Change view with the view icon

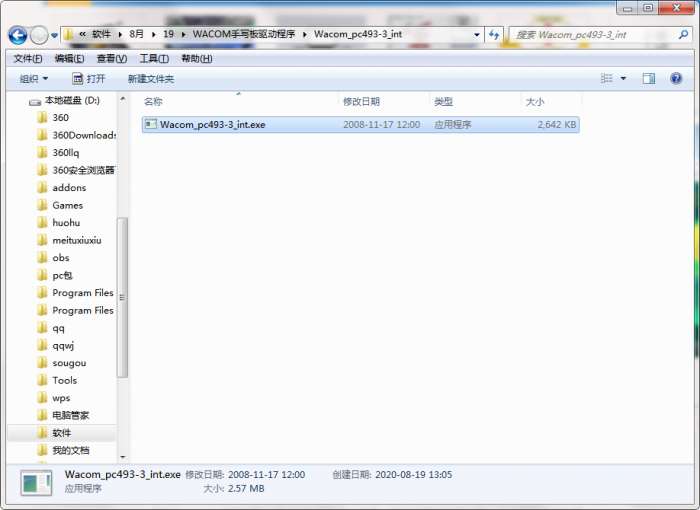tap(606, 79)
